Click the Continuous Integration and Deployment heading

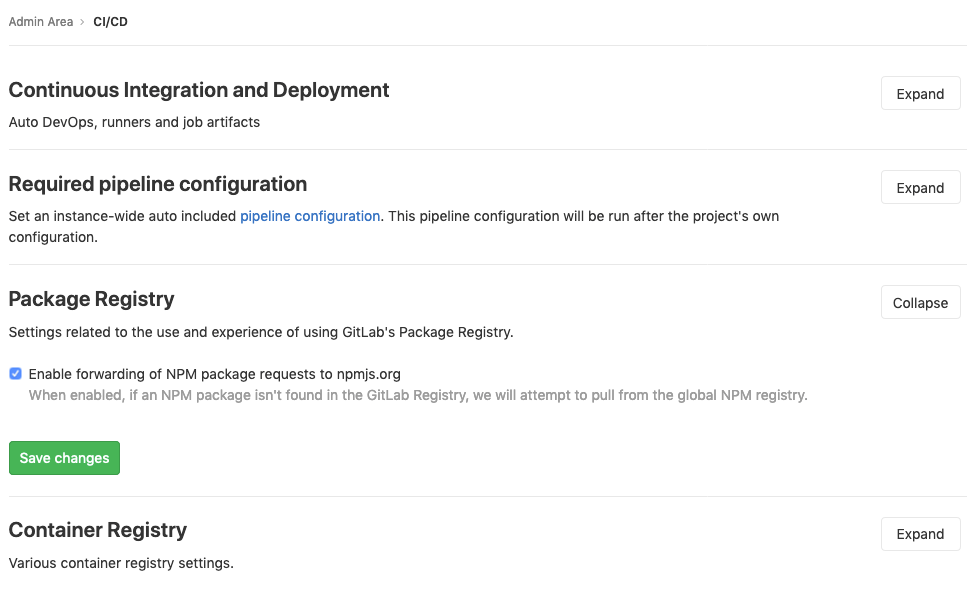point(198,90)
